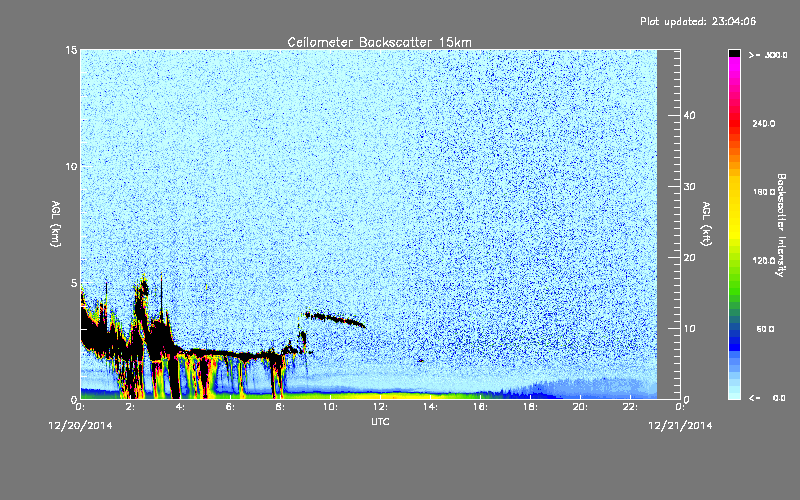Click the start date '12/20/2014'
This screenshot has width=800, height=500.
point(80,426)
